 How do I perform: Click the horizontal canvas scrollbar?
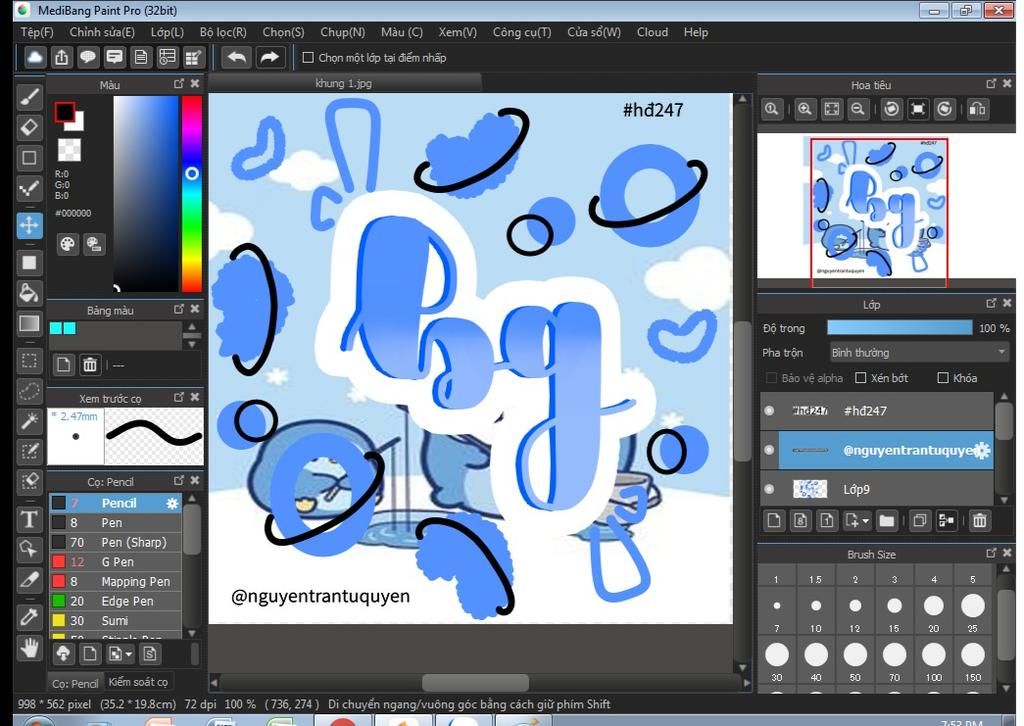click(x=475, y=683)
